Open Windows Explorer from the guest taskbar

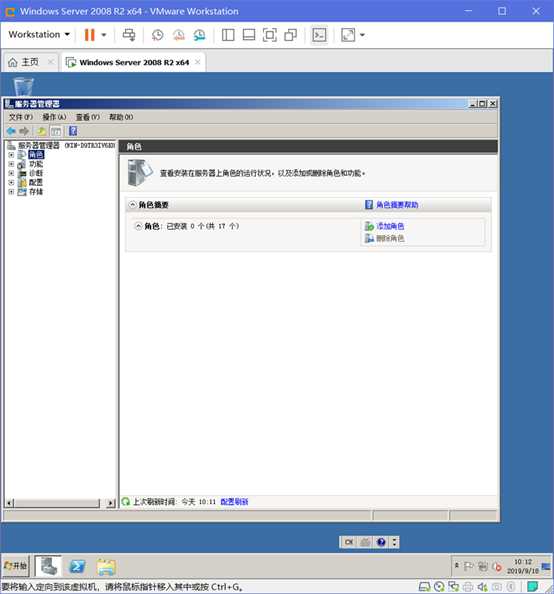106,567
